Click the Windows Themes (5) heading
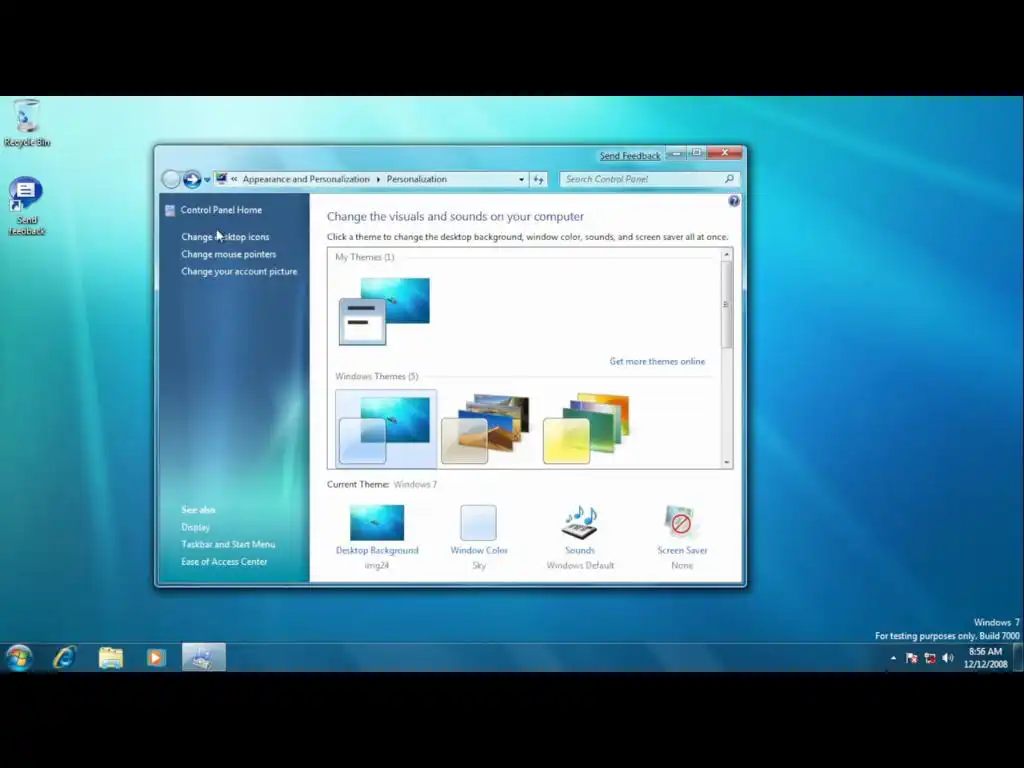 tap(377, 376)
